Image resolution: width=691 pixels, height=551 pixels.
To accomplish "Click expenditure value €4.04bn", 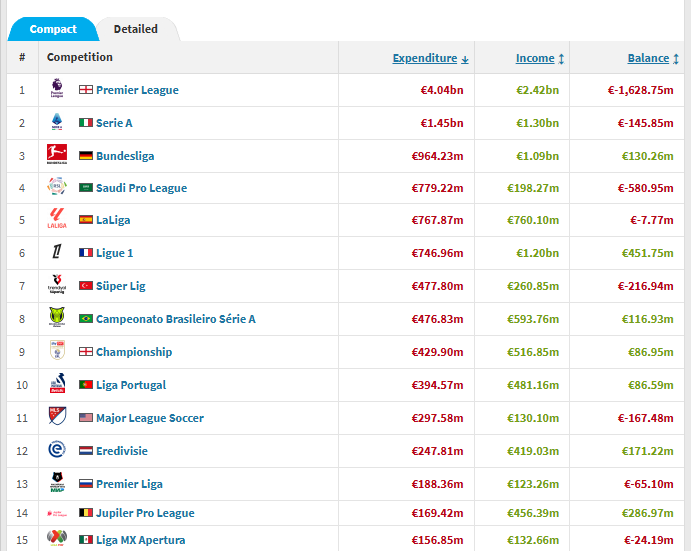I will [x=442, y=90].
